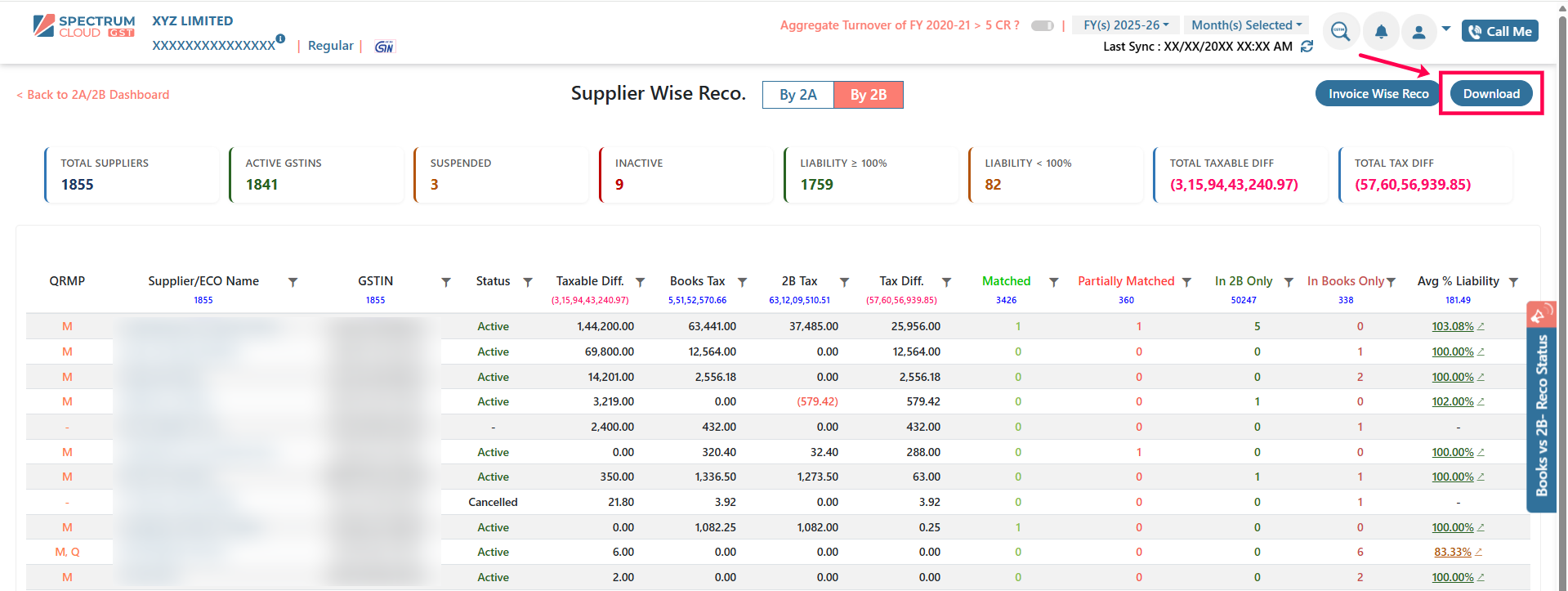Open the Books vs 2B- Reco Status side tab
The width and height of the screenshot is (1568, 591).
click(x=1541, y=407)
